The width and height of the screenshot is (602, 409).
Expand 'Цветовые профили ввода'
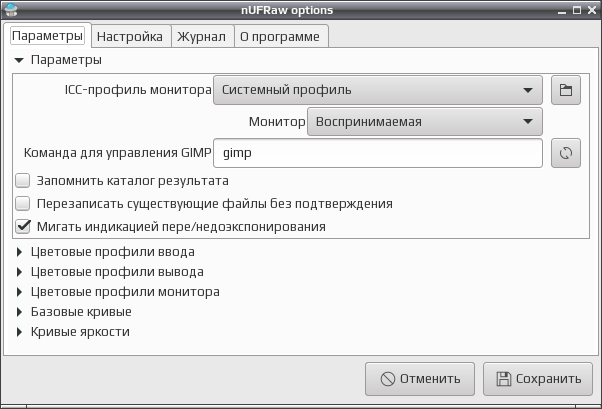click(x=19, y=252)
